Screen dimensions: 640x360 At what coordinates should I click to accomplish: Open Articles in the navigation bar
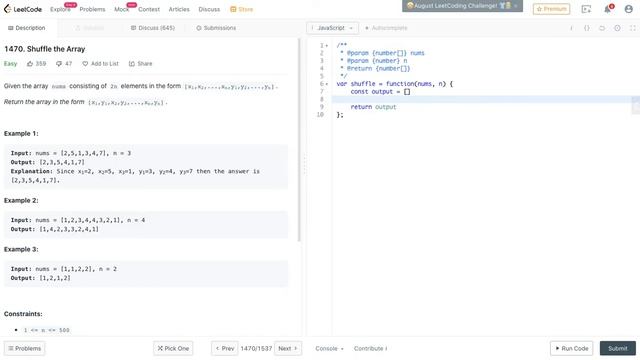pyautogui.click(x=179, y=9)
